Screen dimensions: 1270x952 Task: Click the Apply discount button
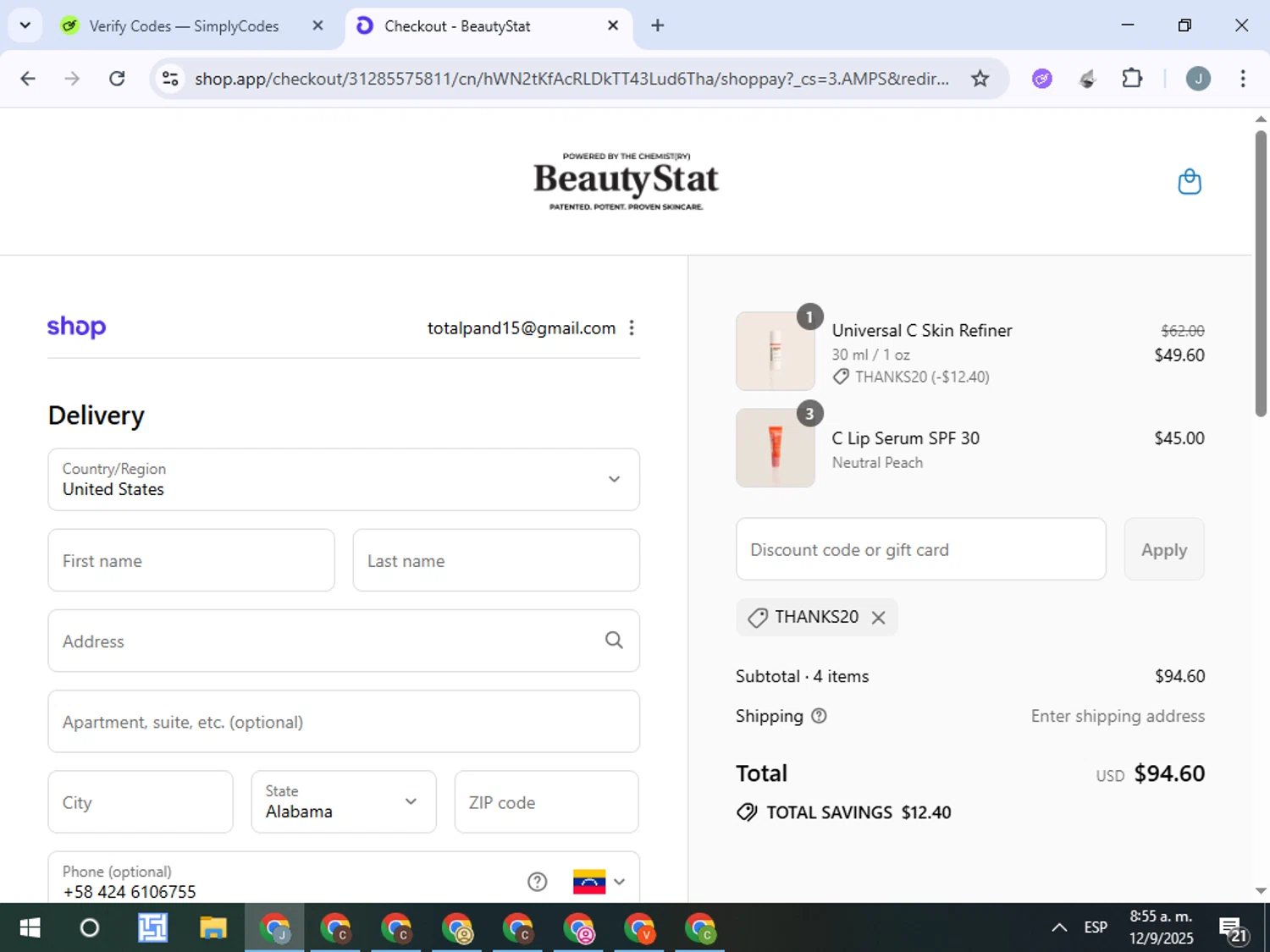click(1164, 549)
